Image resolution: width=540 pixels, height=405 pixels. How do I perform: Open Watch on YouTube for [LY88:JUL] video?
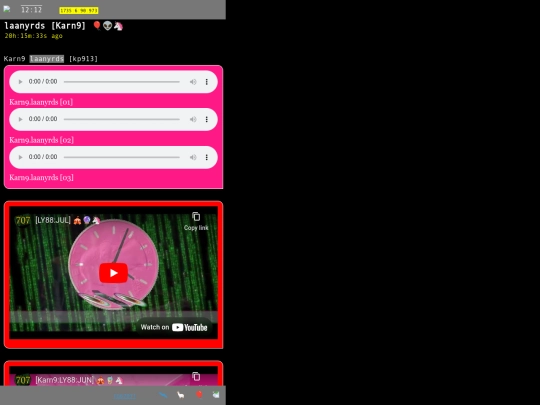(x=174, y=327)
